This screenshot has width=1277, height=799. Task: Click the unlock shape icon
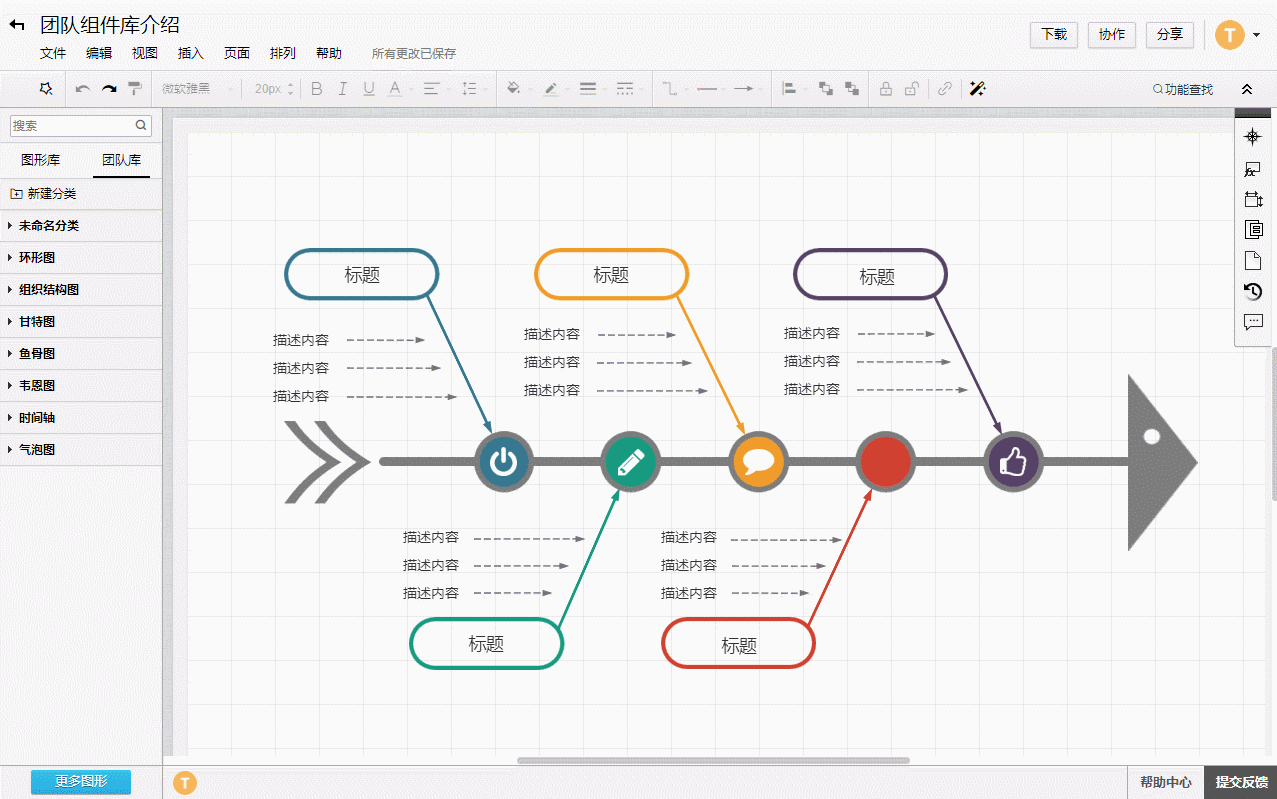point(911,89)
